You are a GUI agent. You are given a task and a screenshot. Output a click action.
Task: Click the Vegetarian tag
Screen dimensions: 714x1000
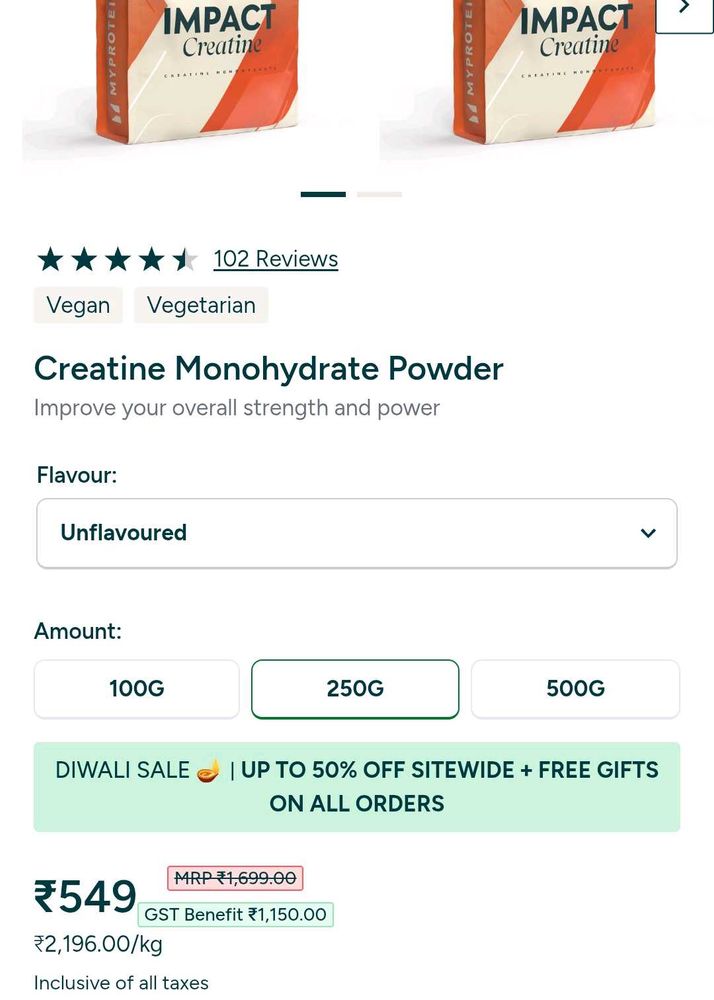click(x=201, y=305)
